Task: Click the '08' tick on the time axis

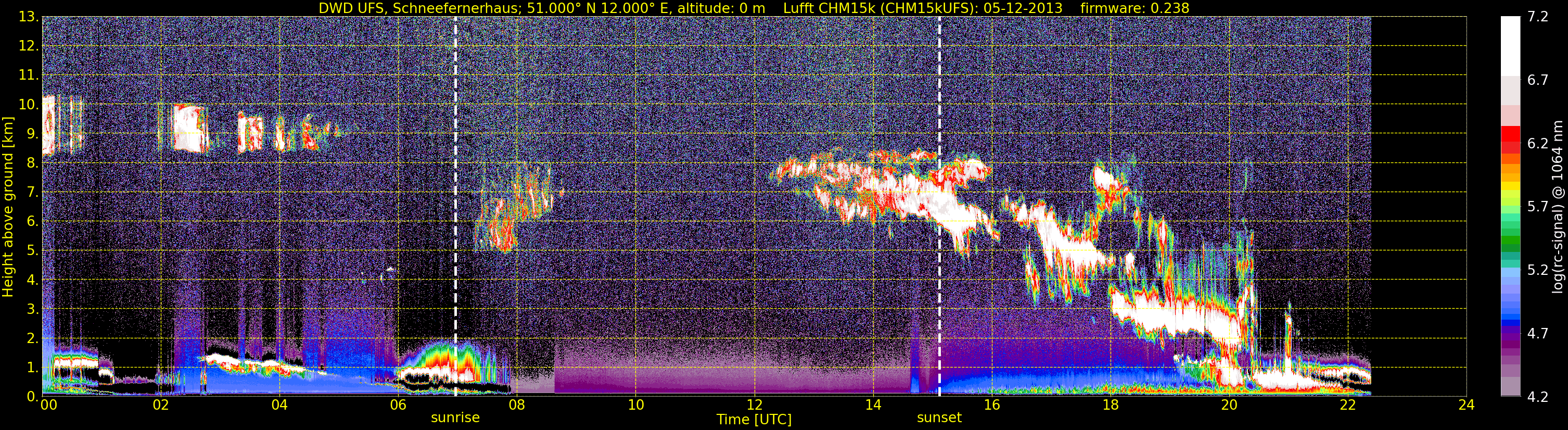Action: coord(516,405)
